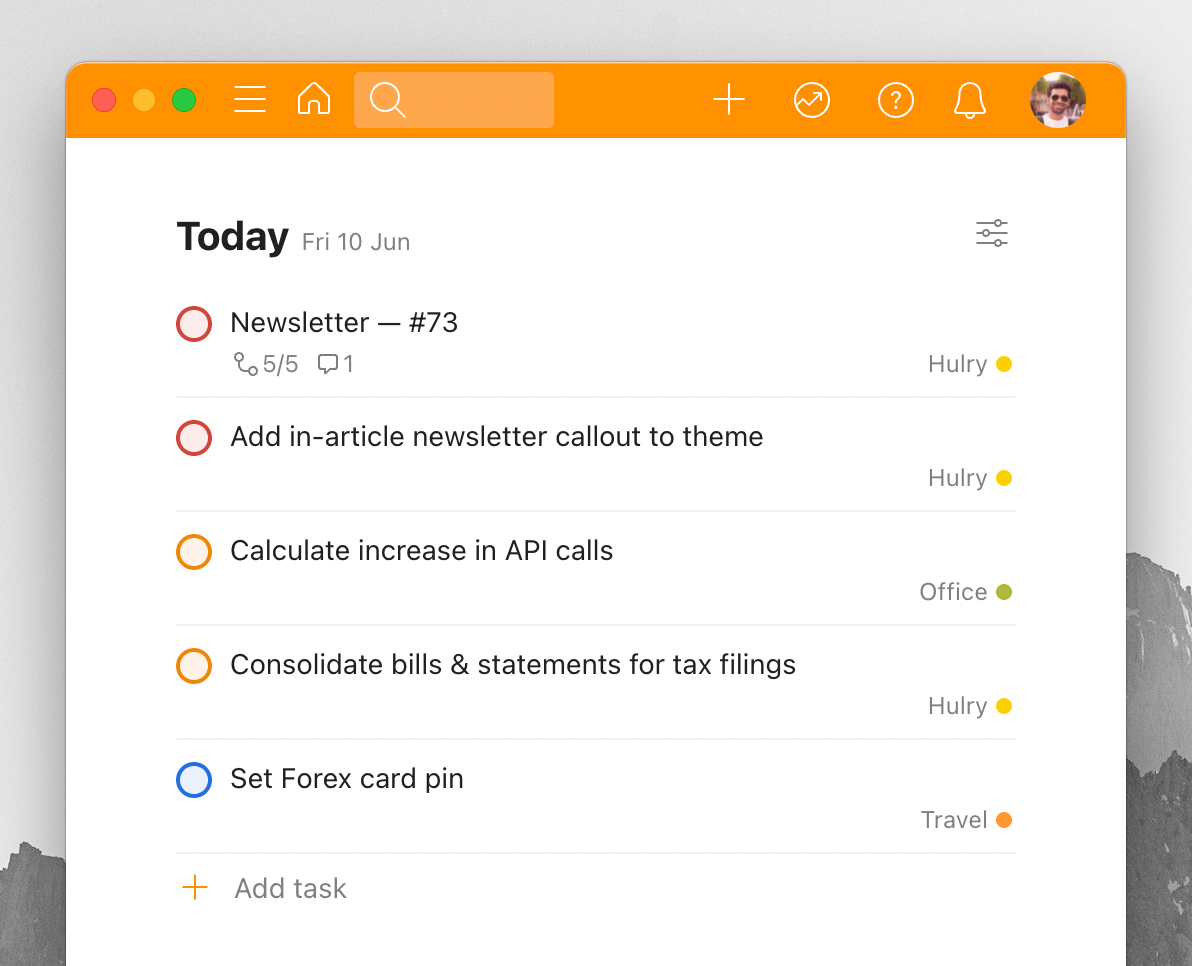Click the yellow Hulry dot on newsletter callout task

(x=1003, y=478)
